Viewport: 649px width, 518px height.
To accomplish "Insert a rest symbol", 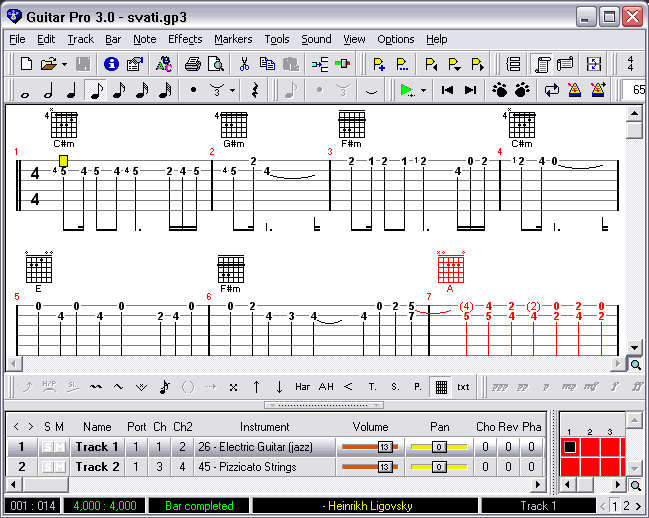I will 255,90.
